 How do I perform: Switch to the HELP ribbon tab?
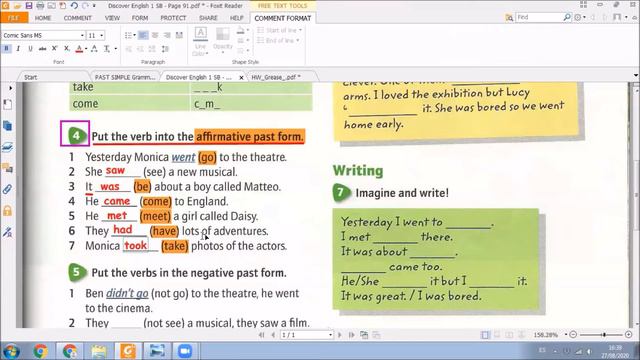(237, 18)
